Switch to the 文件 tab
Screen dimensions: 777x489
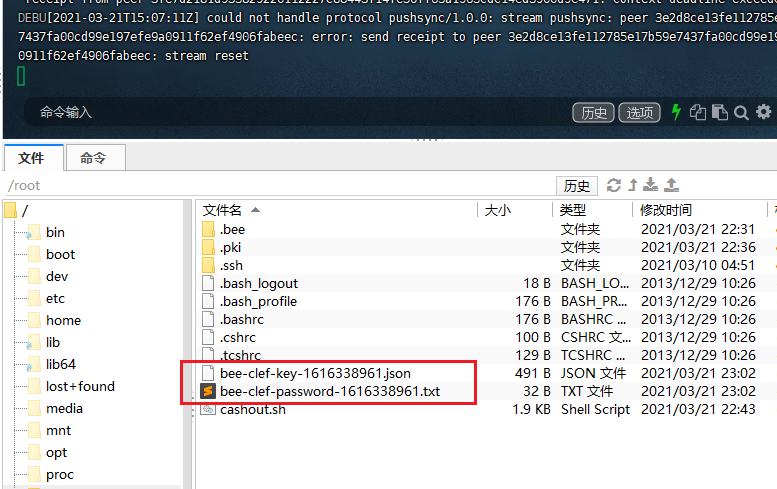click(34, 158)
